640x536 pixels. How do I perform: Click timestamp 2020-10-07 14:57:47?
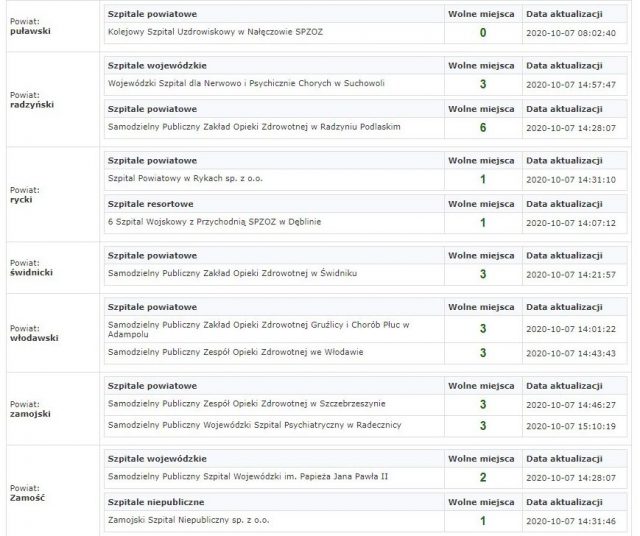(571, 85)
